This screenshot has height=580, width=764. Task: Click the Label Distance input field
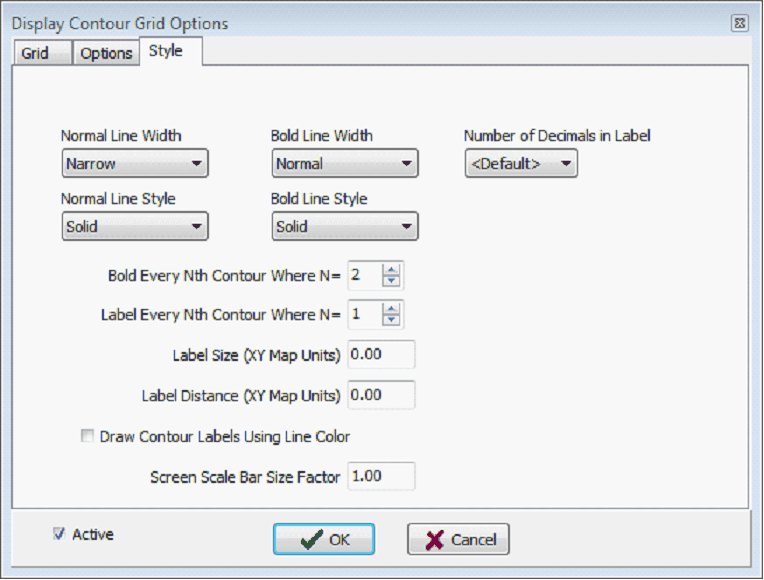tap(381, 395)
